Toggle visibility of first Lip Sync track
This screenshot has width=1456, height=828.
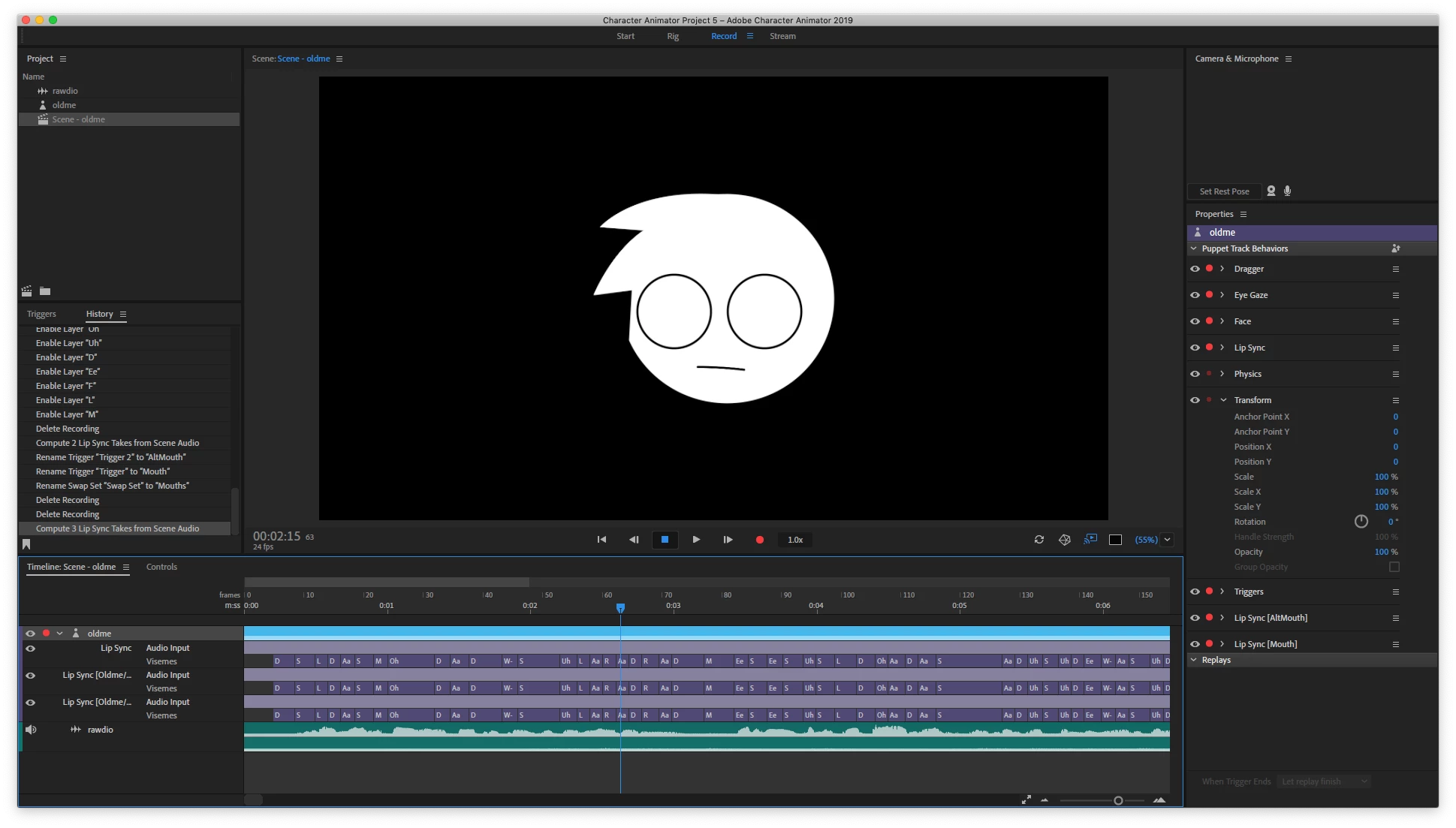[31, 649]
